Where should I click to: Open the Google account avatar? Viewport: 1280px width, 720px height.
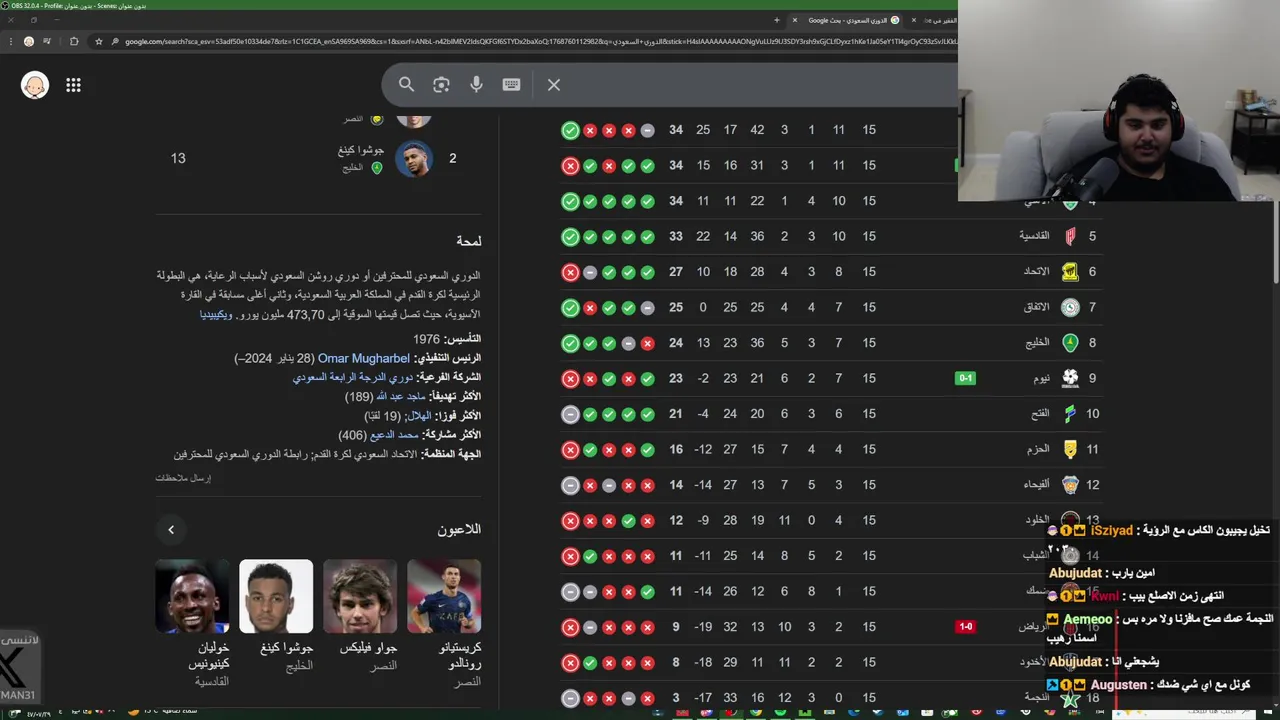click(35, 85)
